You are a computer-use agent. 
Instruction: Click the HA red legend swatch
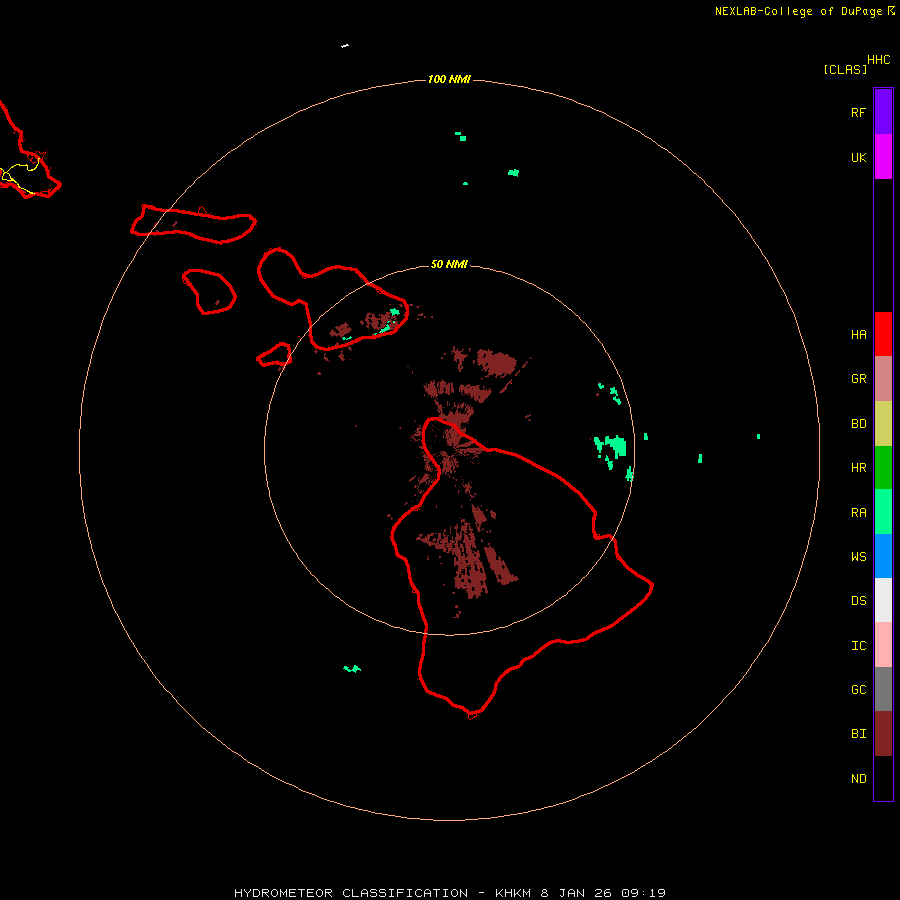(883, 334)
